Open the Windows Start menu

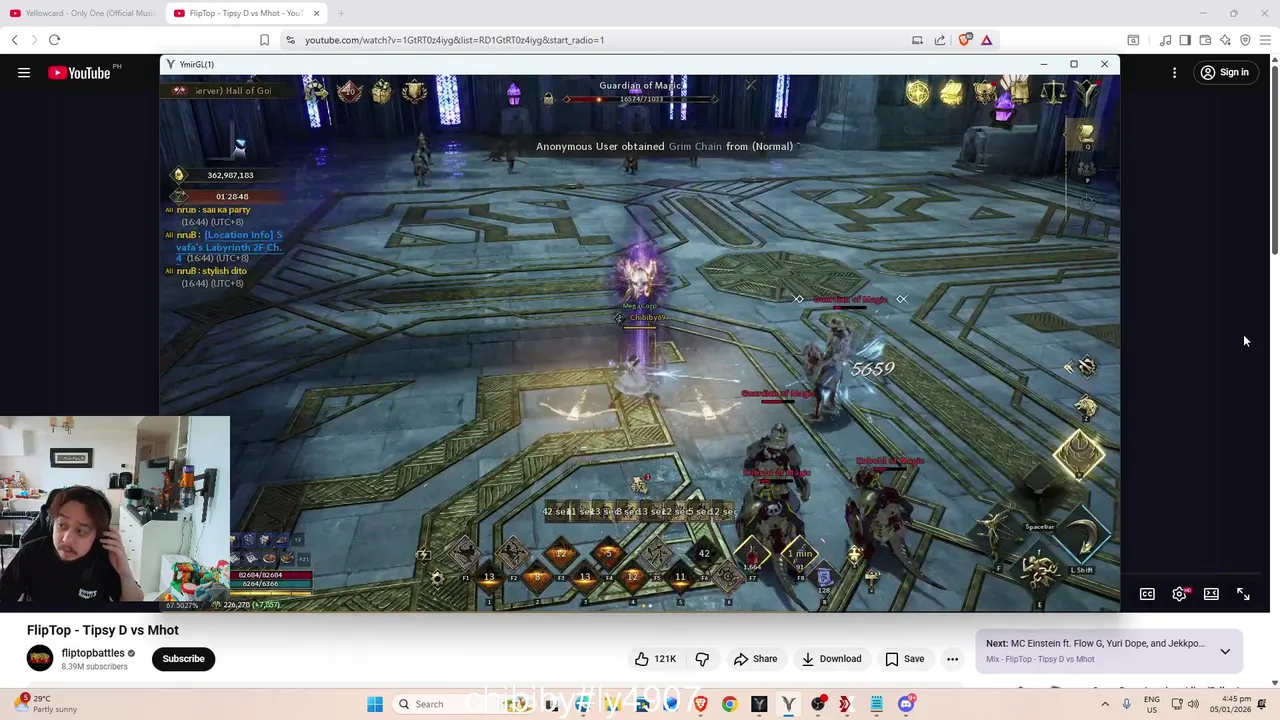375,704
